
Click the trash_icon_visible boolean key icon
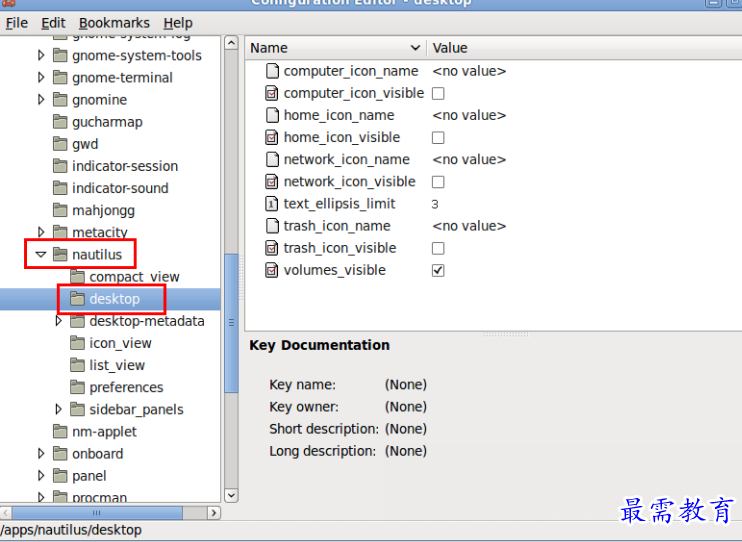click(272, 248)
